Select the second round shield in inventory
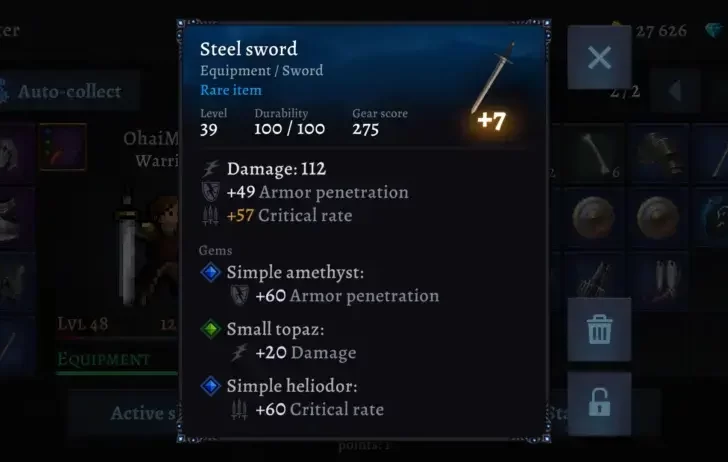Image resolution: width=728 pixels, height=462 pixels. 657,217
